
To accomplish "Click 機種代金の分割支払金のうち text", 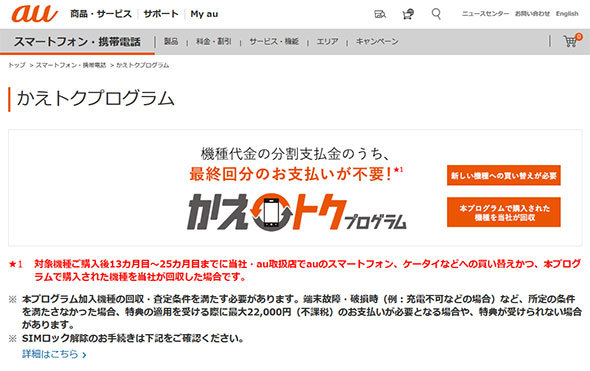I will (295, 154).
